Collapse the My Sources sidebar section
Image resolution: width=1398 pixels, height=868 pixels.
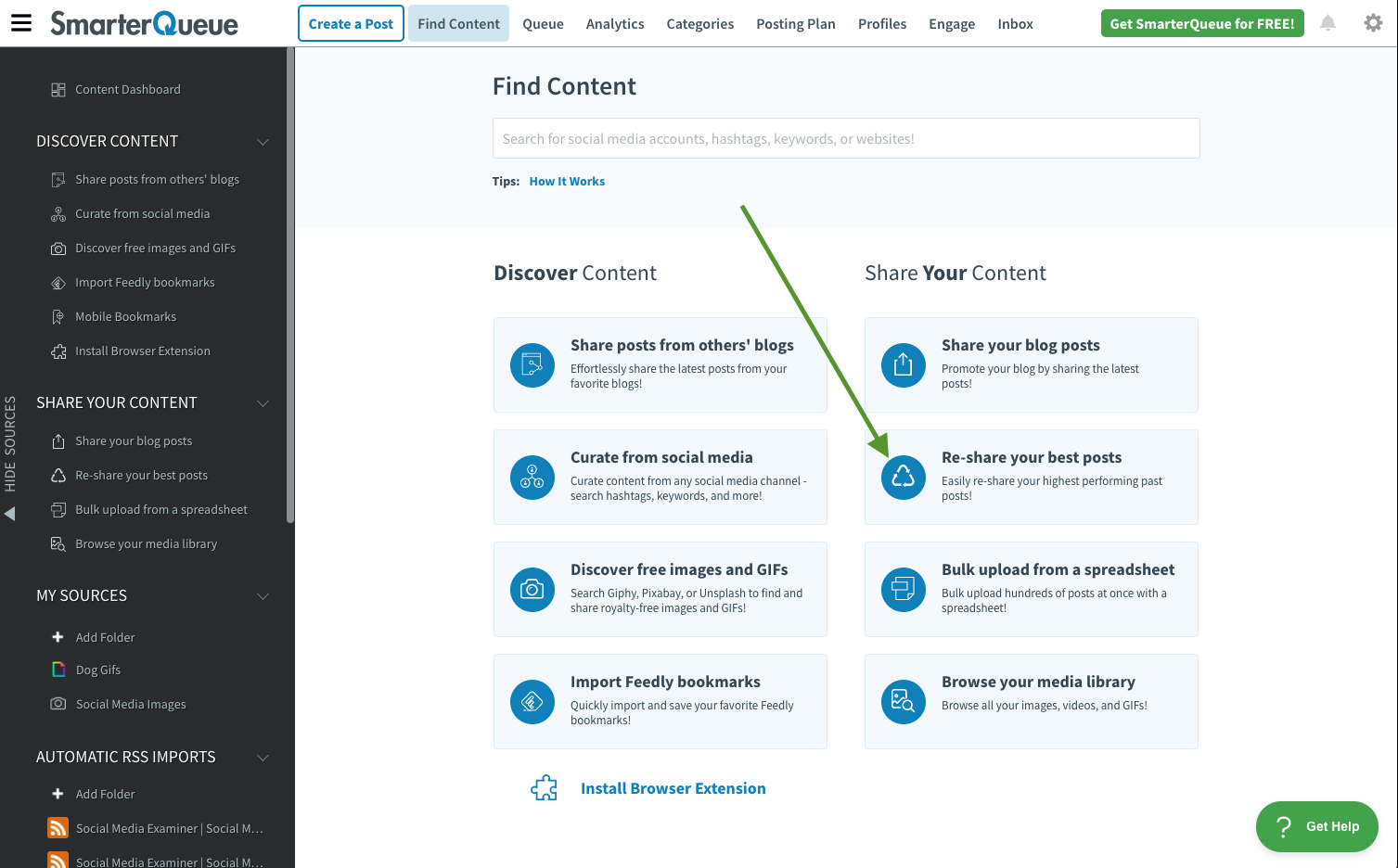pyautogui.click(x=263, y=596)
